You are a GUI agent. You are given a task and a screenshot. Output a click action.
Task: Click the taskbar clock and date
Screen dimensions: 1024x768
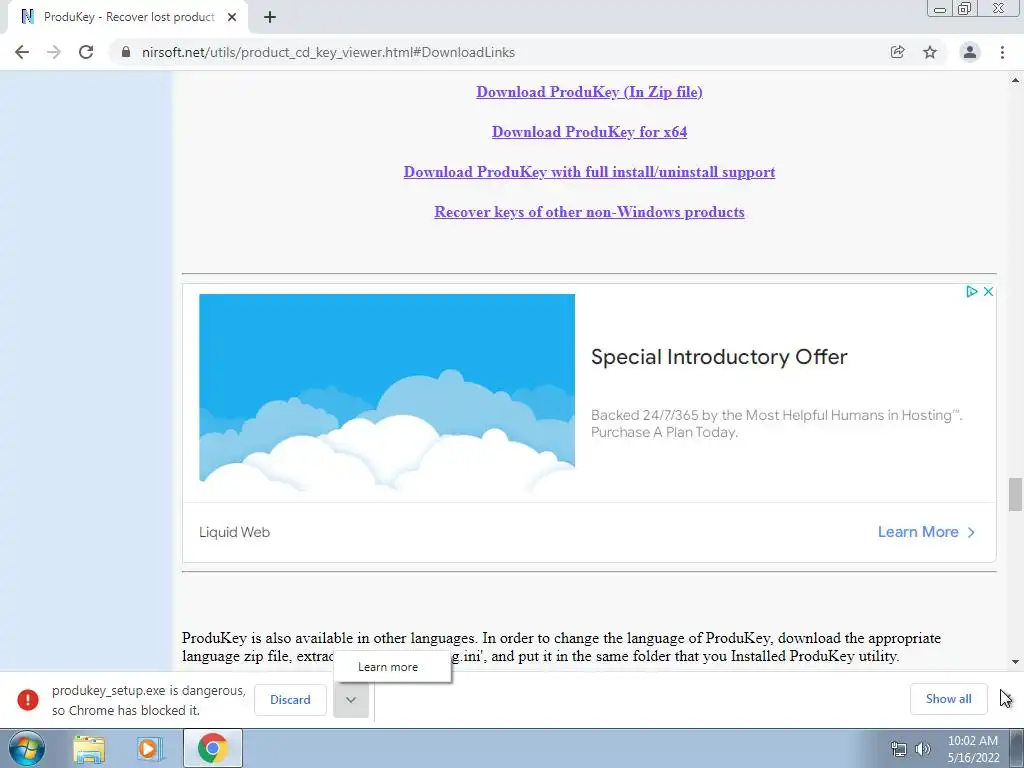tap(973, 749)
